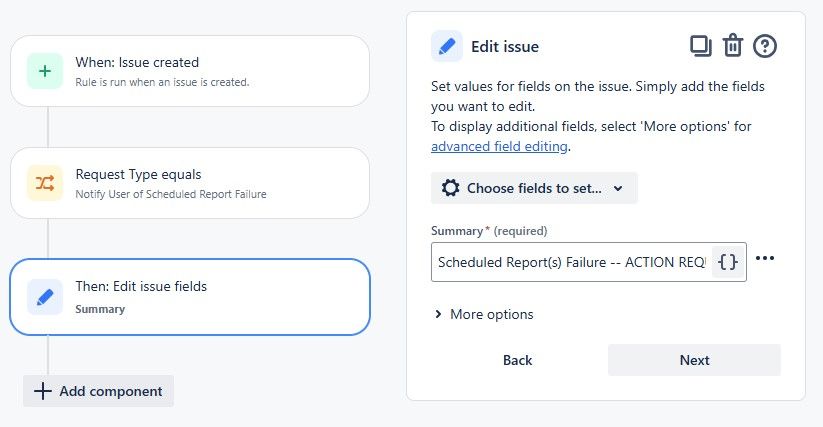Click into the Summary text field
The width and height of the screenshot is (823, 427).
(572, 262)
